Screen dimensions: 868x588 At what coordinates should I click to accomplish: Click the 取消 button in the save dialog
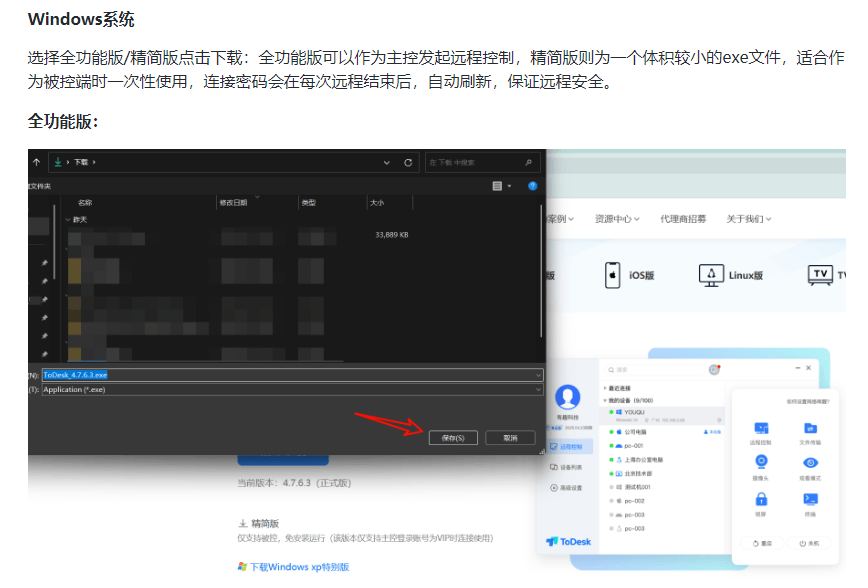(510, 438)
